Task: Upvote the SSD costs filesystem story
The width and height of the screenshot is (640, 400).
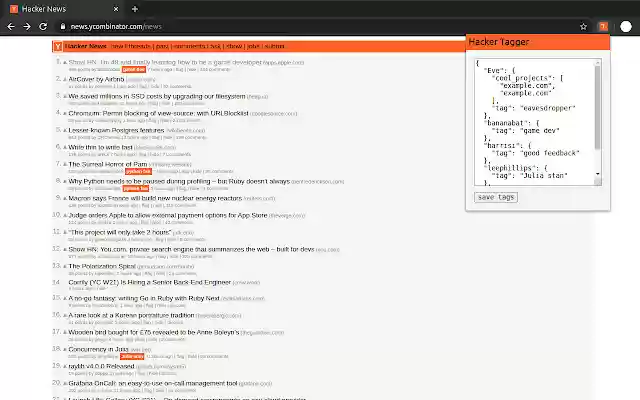Action: point(65,97)
